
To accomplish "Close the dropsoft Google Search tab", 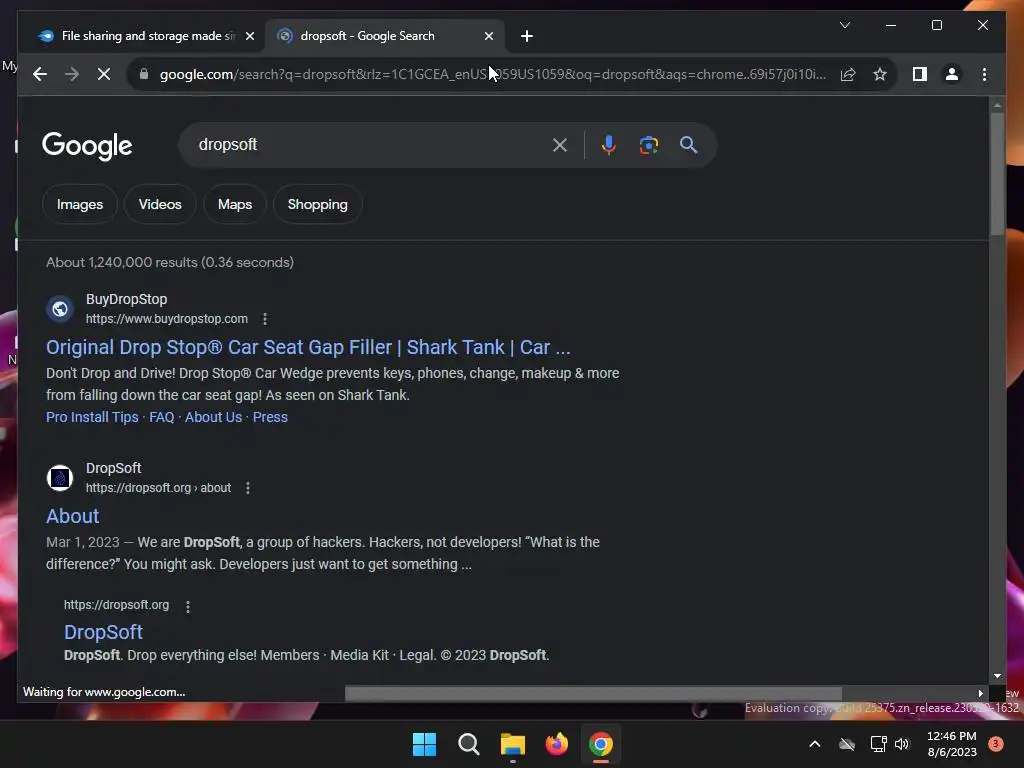I will pos(488,36).
